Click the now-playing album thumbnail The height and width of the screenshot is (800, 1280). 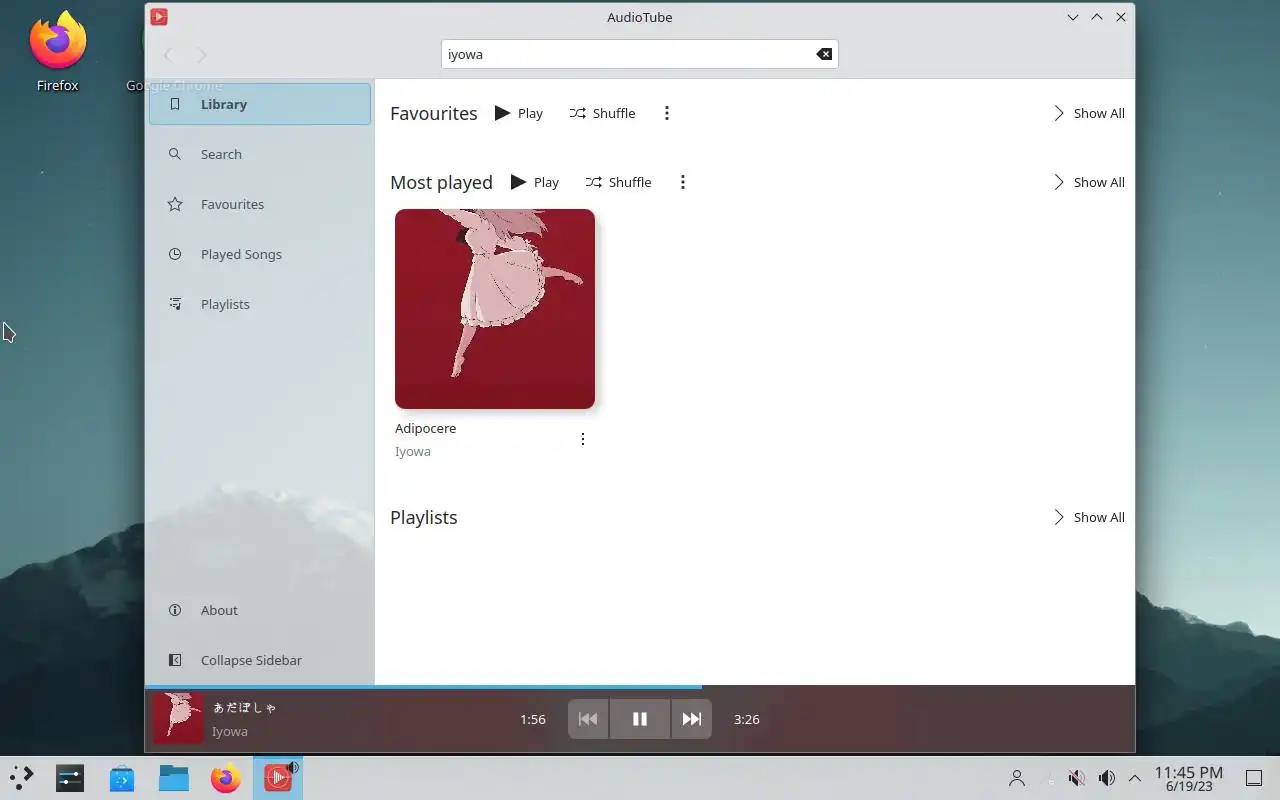pos(178,719)
